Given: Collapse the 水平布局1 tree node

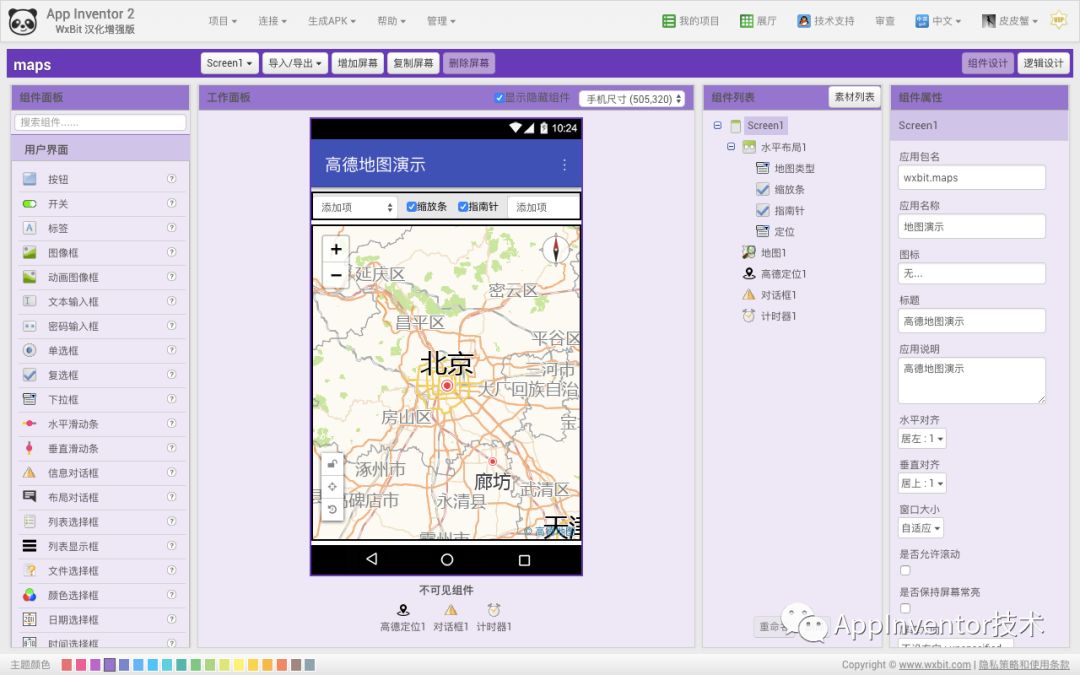Looking at the screenshot, I should pyautogui.click(x=731, y=147).
